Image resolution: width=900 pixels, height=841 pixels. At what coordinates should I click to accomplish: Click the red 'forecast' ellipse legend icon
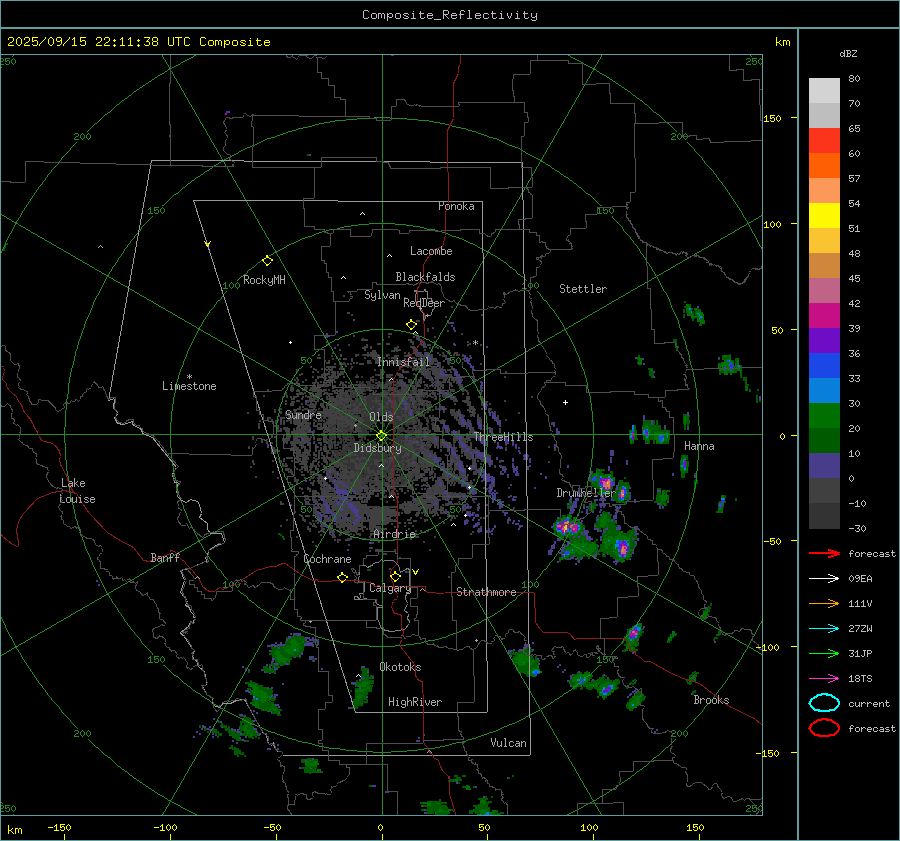(824, 728)
